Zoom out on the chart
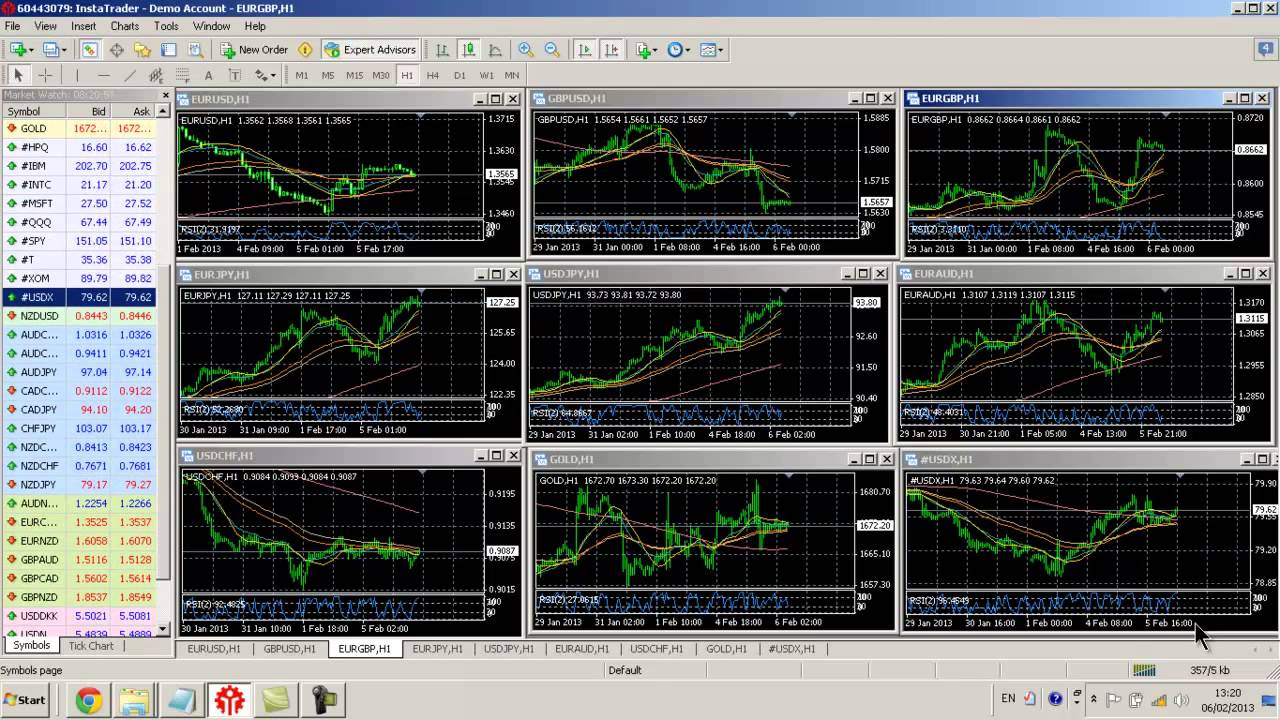Screen dimensions: 1280x720 (x=552, y=49)
